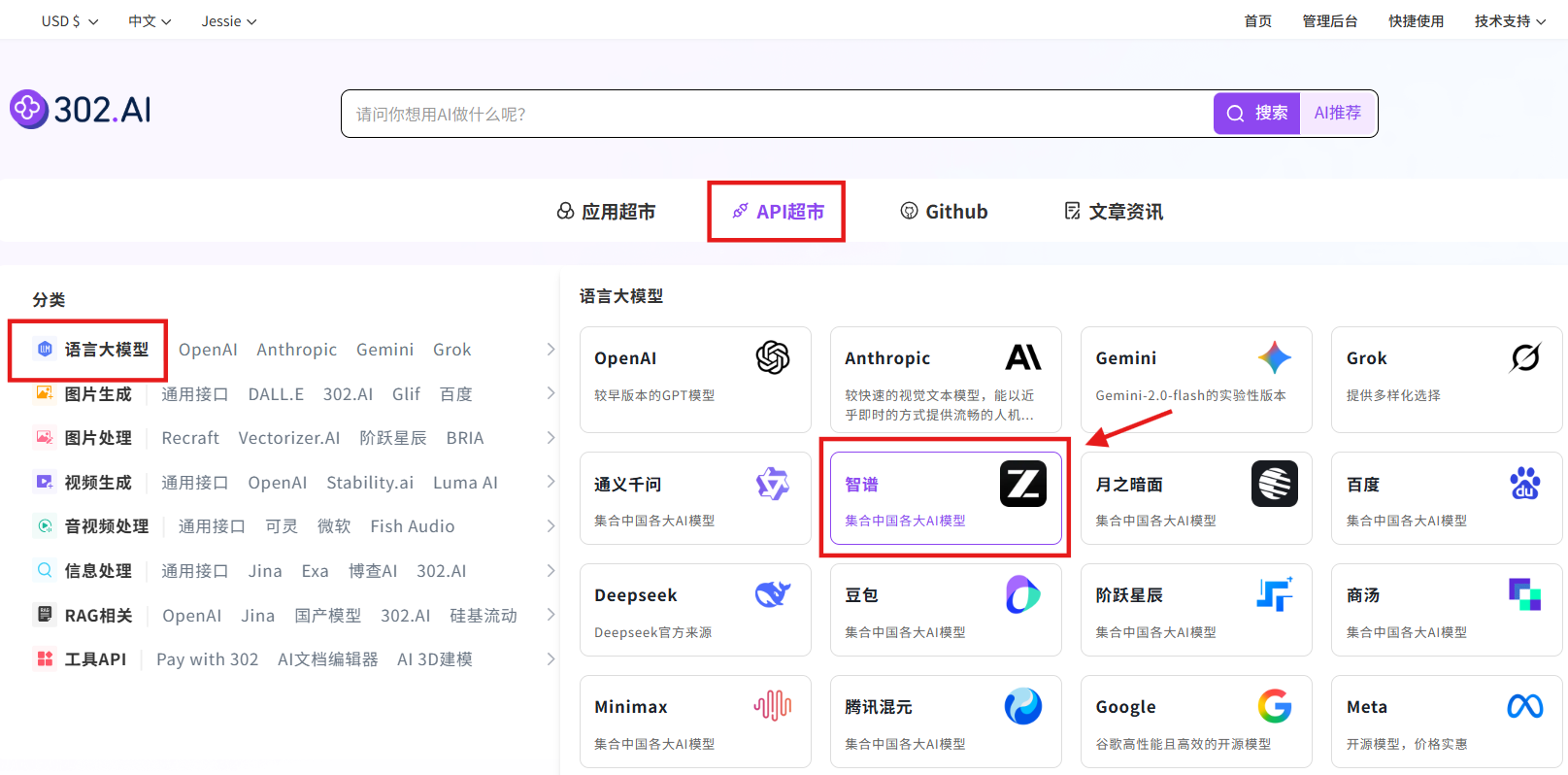
Task: Click the Pay with 302 link
Action: (x=208, y=658)
